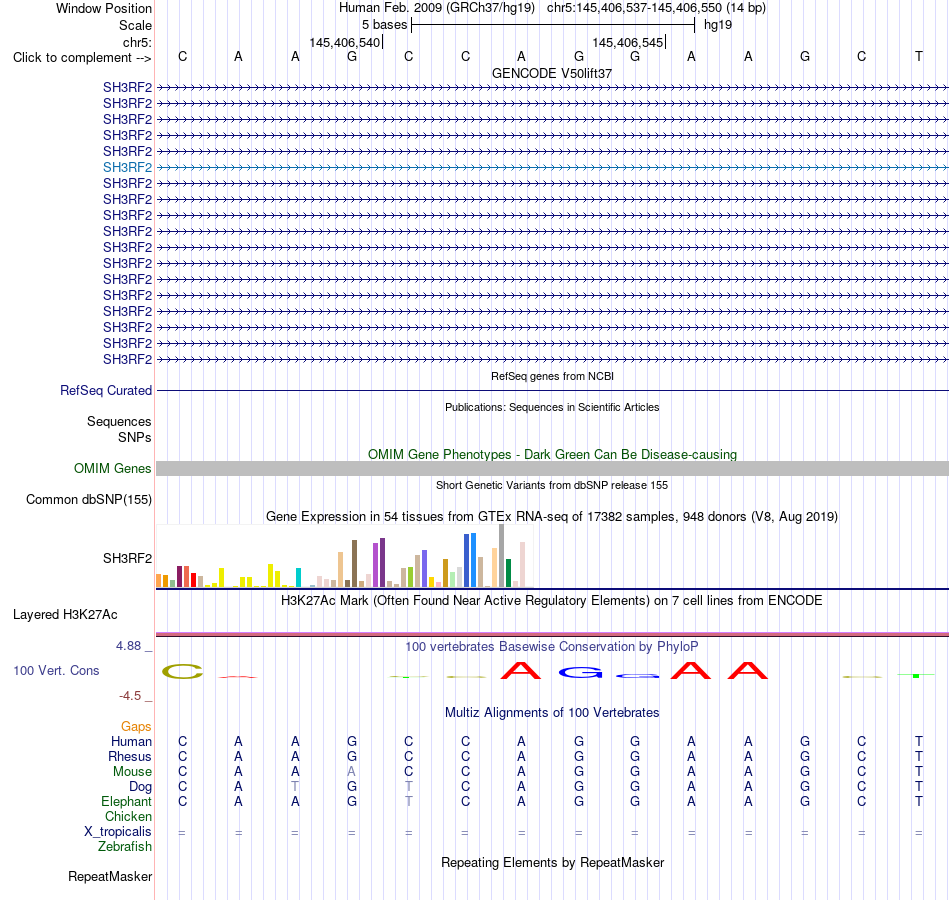The image size is (950, 900).
Task: Click the 'Layered H3K27Ac' track label
Action: [65, 615]
